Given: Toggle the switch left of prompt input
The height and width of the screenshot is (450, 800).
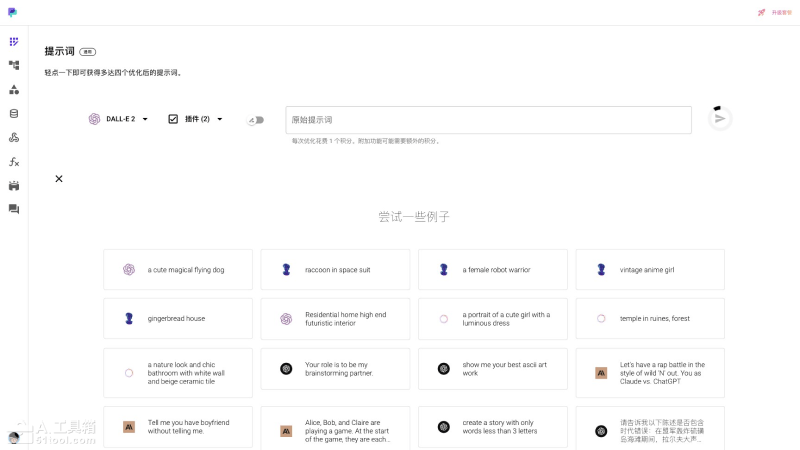Looking at the screenshot, I should [x=256, y=120].
